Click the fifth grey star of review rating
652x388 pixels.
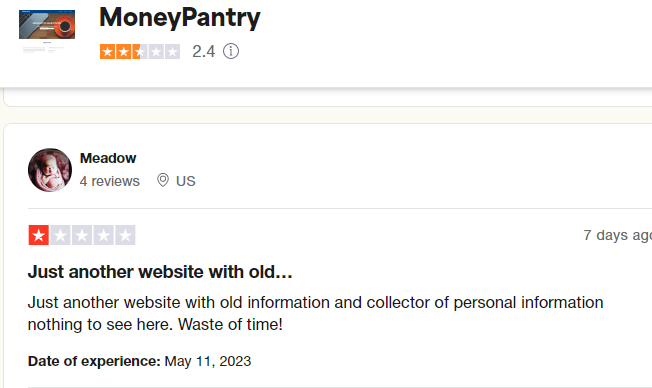(x=125, y=235)
